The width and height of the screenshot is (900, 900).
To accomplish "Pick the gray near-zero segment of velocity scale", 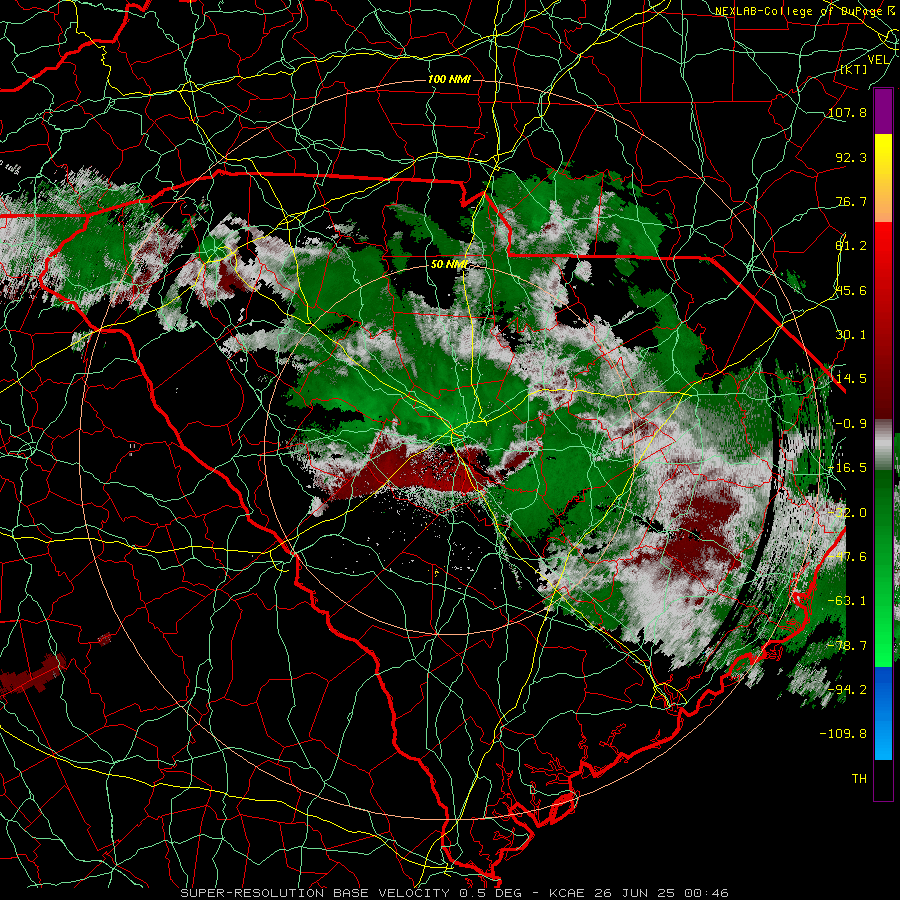I will point(883,445).
